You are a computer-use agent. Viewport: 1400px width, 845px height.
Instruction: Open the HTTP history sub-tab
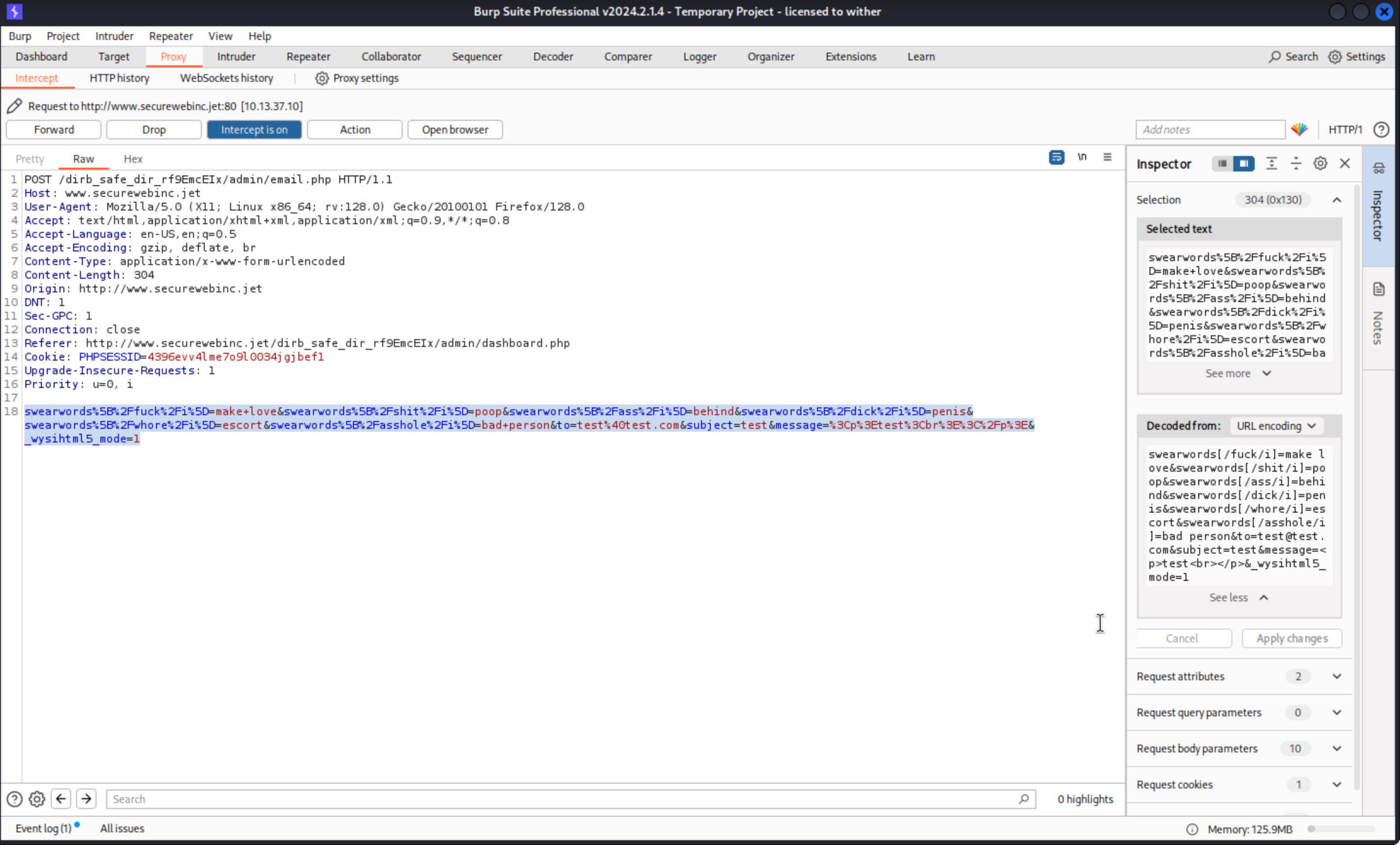point(119,78)
